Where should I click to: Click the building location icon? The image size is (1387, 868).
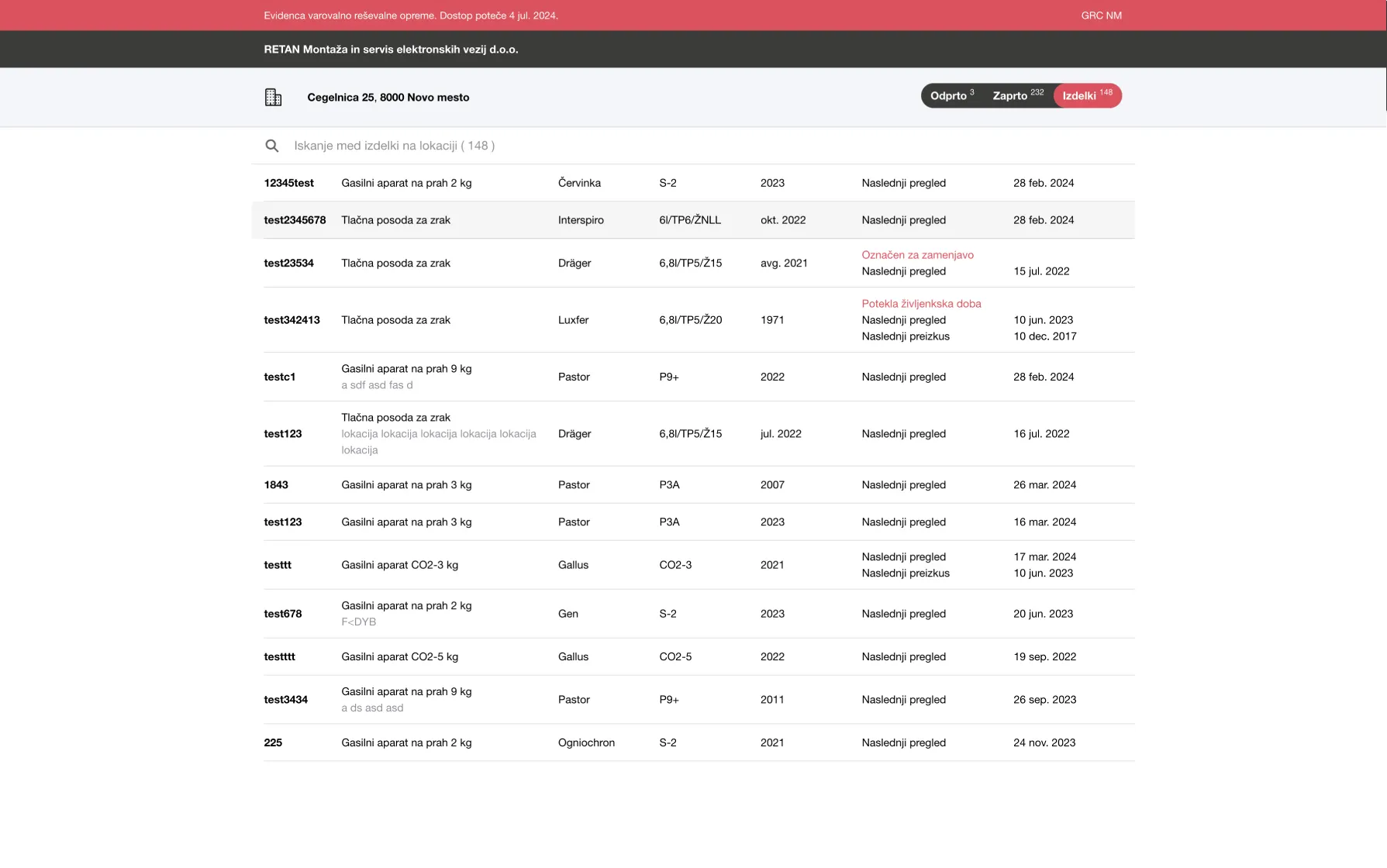tap(273, 98)
